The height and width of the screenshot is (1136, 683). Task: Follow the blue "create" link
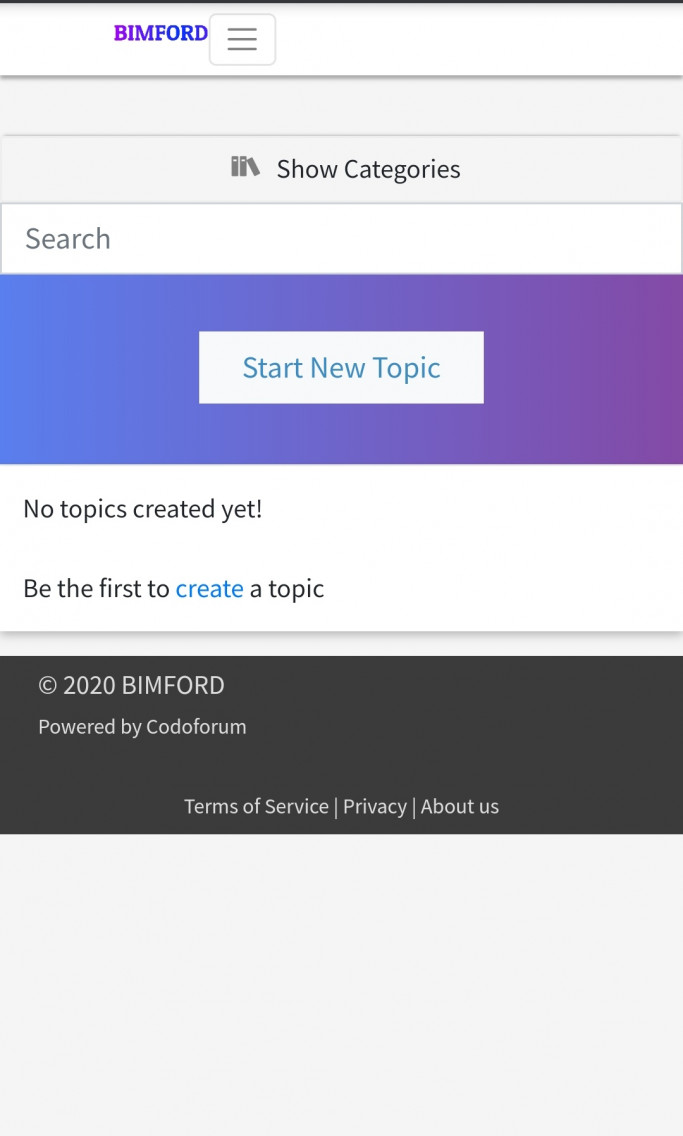(209, 588)
